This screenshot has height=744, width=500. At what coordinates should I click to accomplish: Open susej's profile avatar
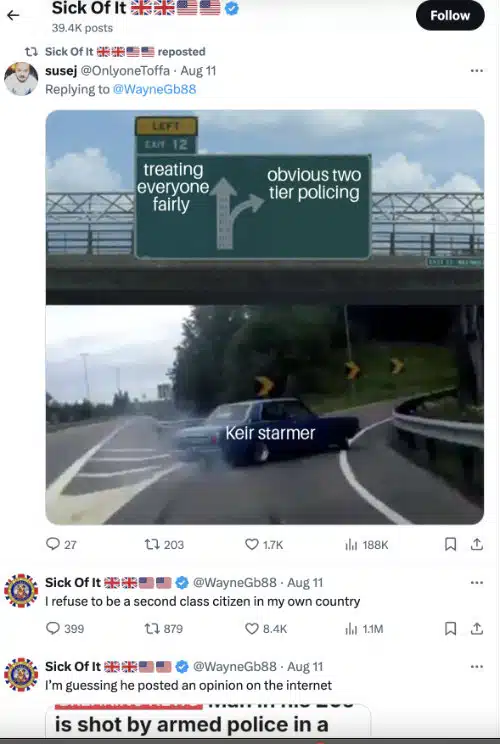pyautogui.click(x=21, y=79)
